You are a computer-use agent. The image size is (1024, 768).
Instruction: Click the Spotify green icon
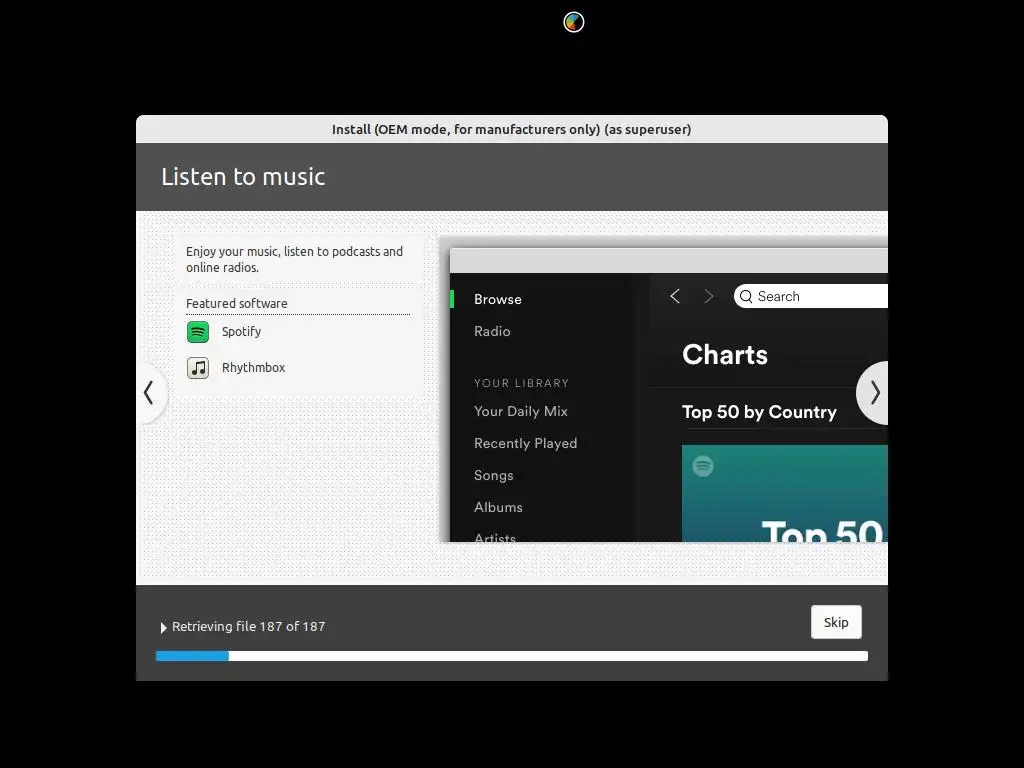tap(198, 332)
